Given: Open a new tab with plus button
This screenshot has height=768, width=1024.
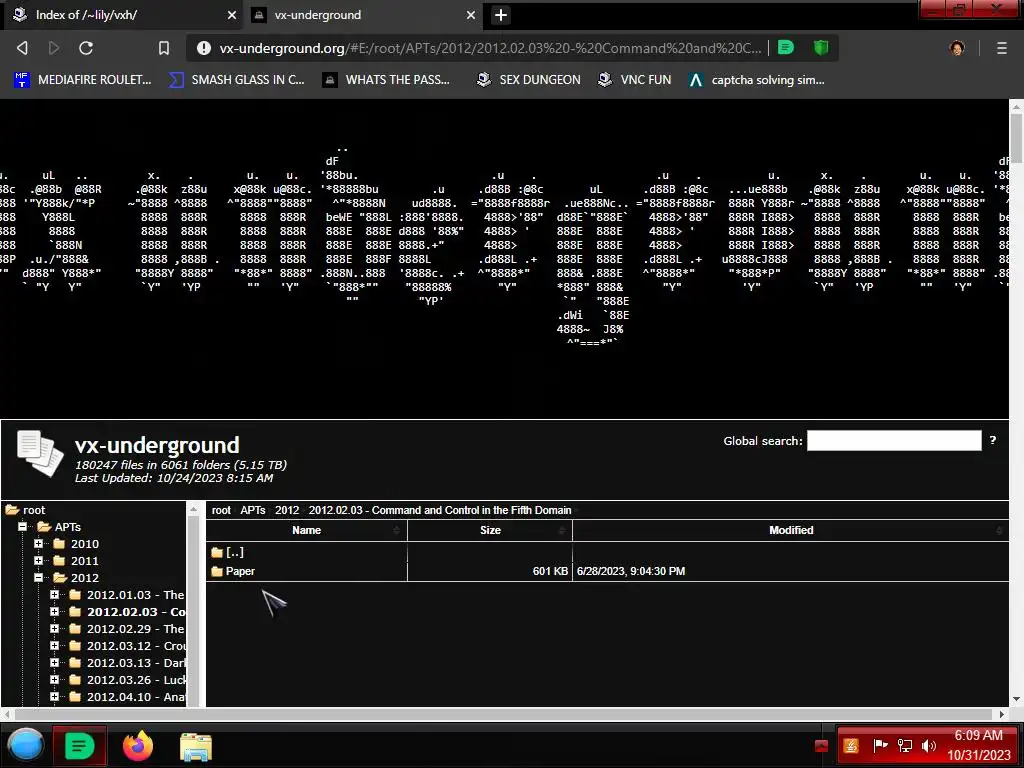Looking at the screenshot, I should pos(501,15).
